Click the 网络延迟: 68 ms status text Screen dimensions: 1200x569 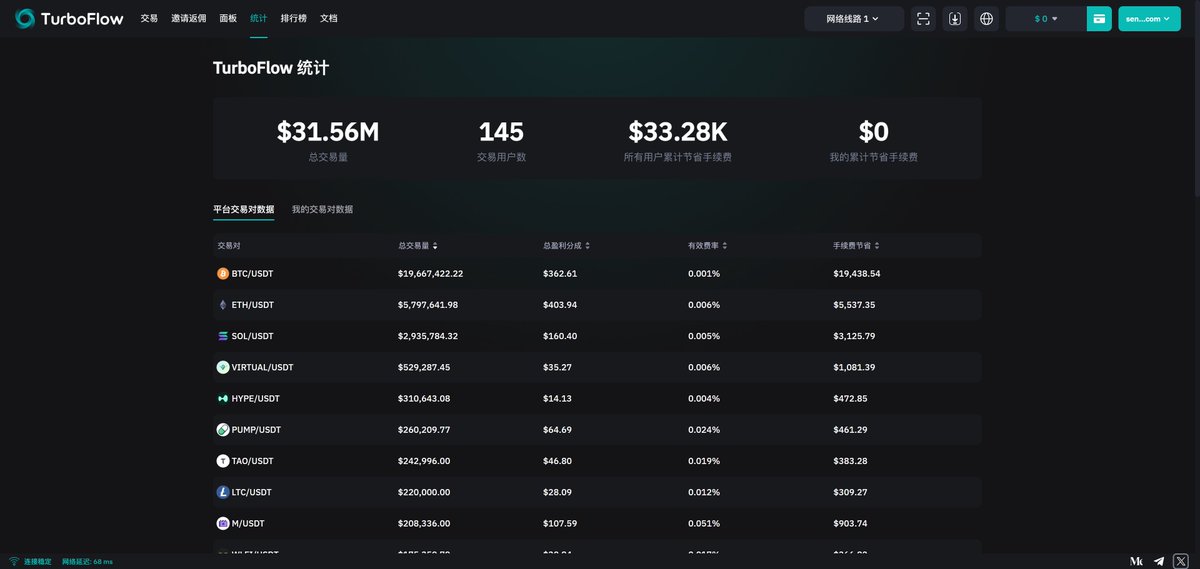(x=87, y=562)
